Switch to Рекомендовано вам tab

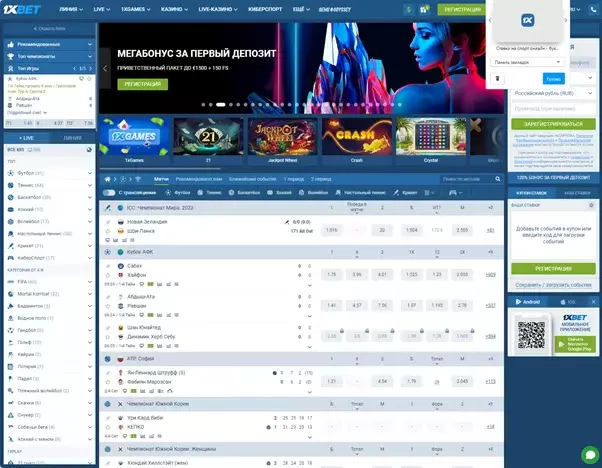pos(199,179)
